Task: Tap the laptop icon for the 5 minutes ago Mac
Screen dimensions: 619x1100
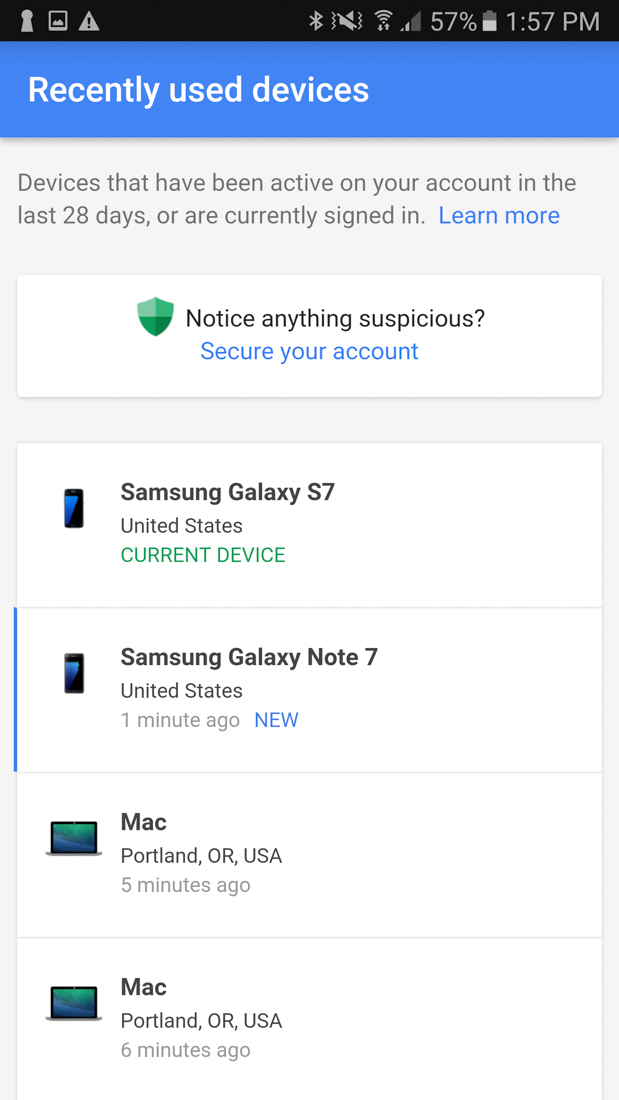Action: [74, 838]
